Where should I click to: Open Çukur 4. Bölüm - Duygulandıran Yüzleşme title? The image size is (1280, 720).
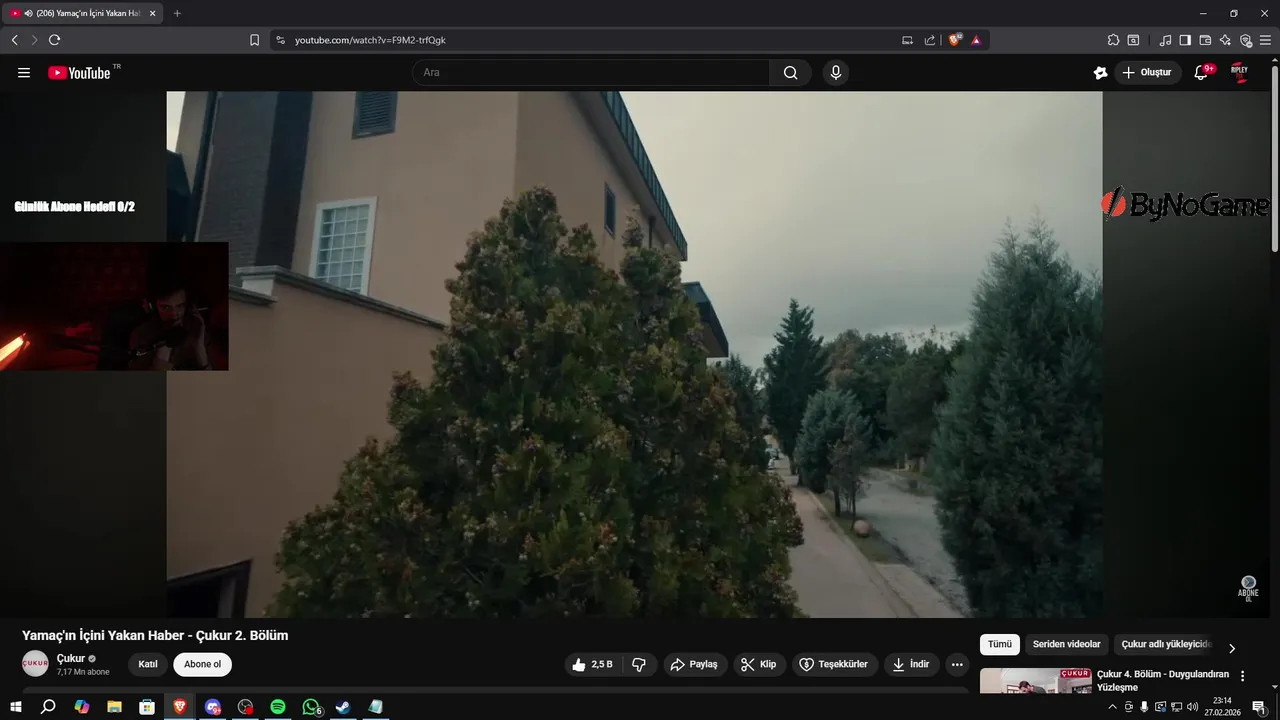1161,680
